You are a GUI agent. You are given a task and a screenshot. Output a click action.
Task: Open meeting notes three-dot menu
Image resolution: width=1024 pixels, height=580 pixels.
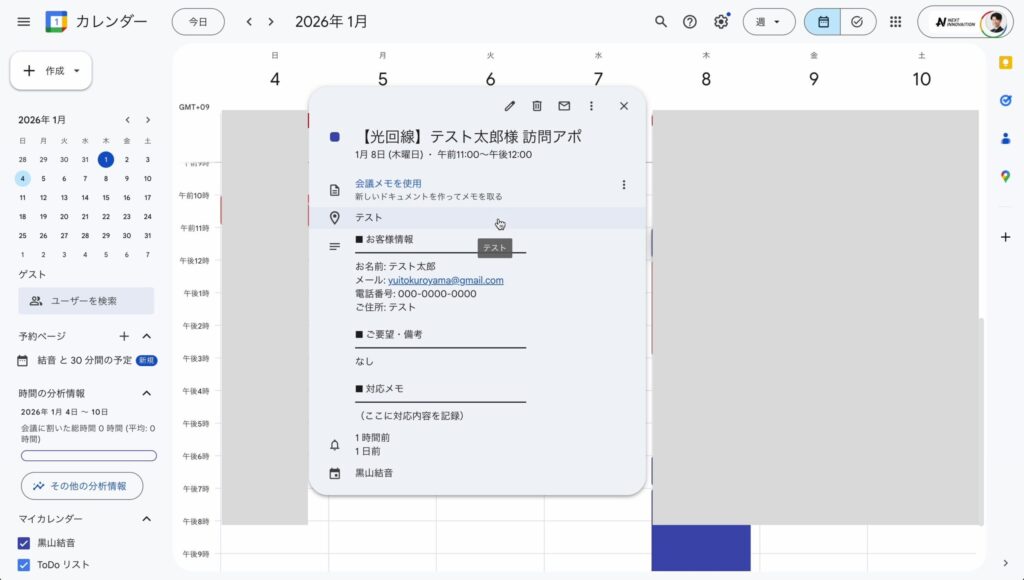624,185
